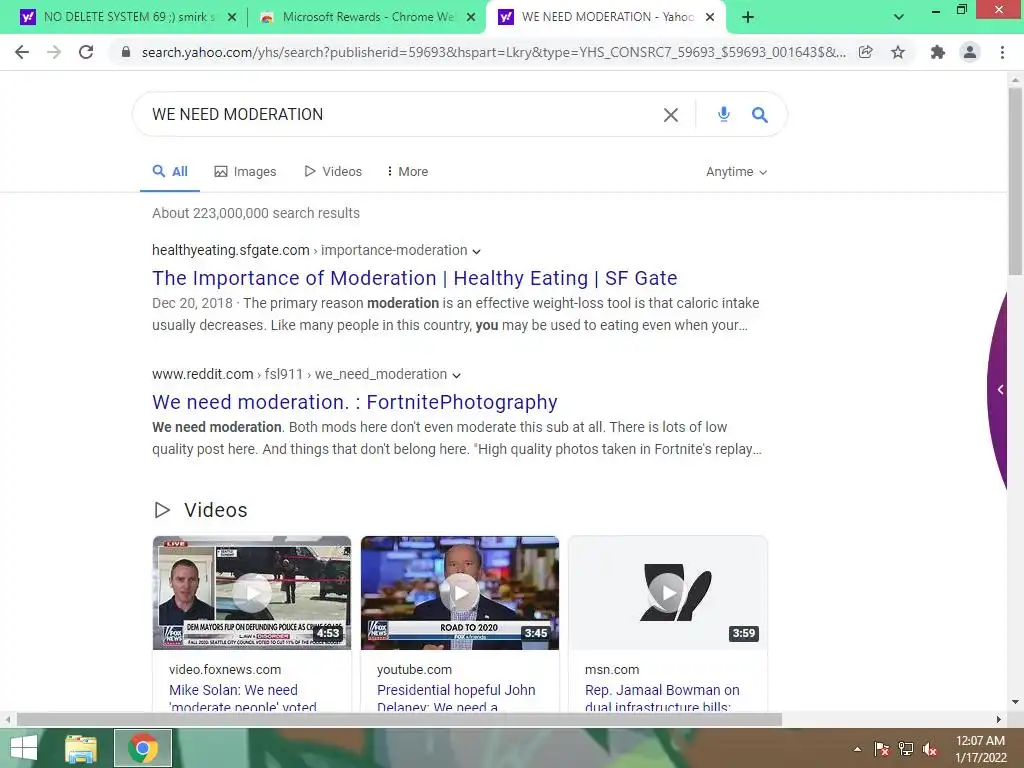This screenshot has height=768, width=1024.
Task: Open the Anytime time filter dropdown
Action: tap(736, 172)
